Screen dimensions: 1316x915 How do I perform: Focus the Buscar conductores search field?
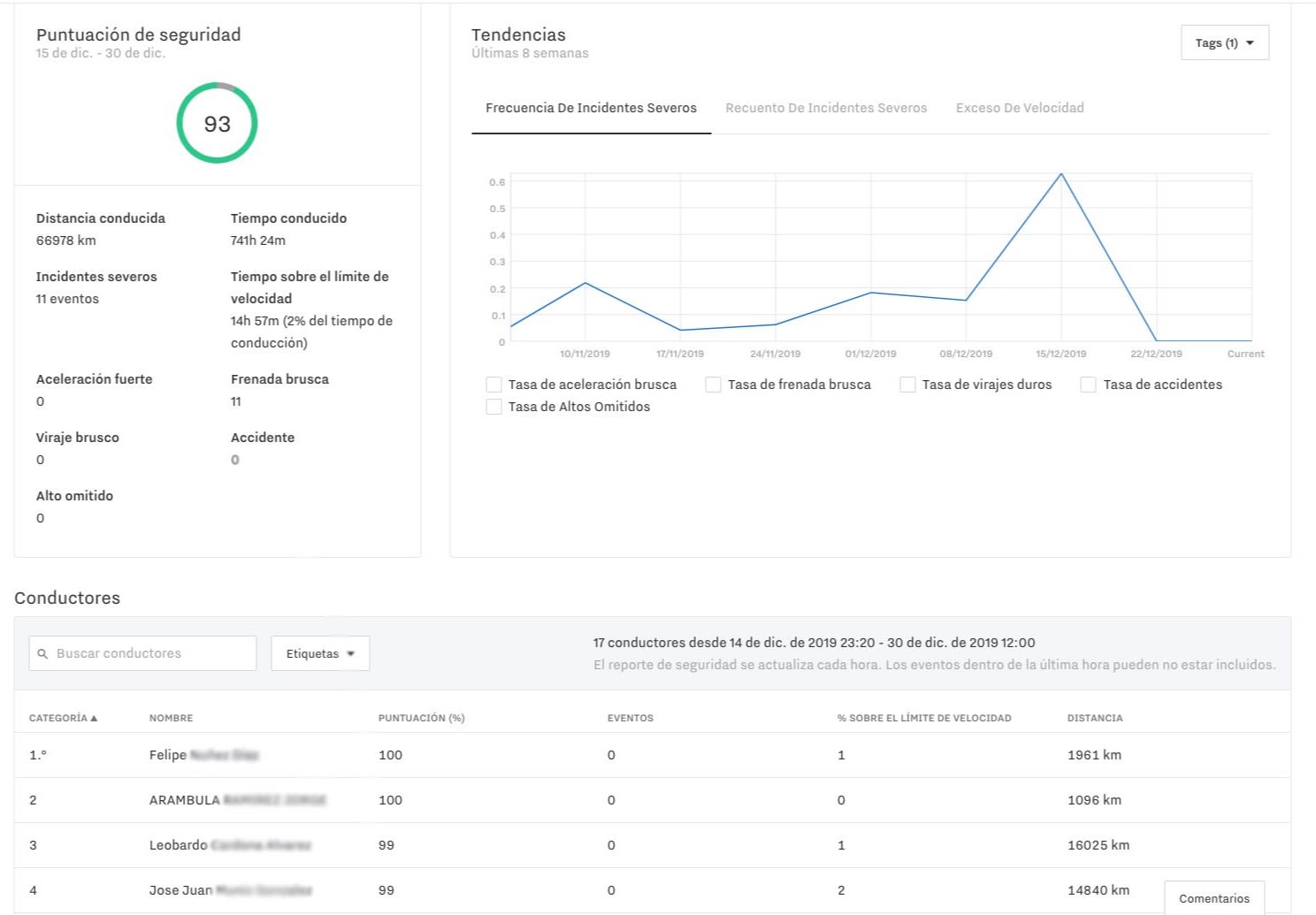(142, 653)
